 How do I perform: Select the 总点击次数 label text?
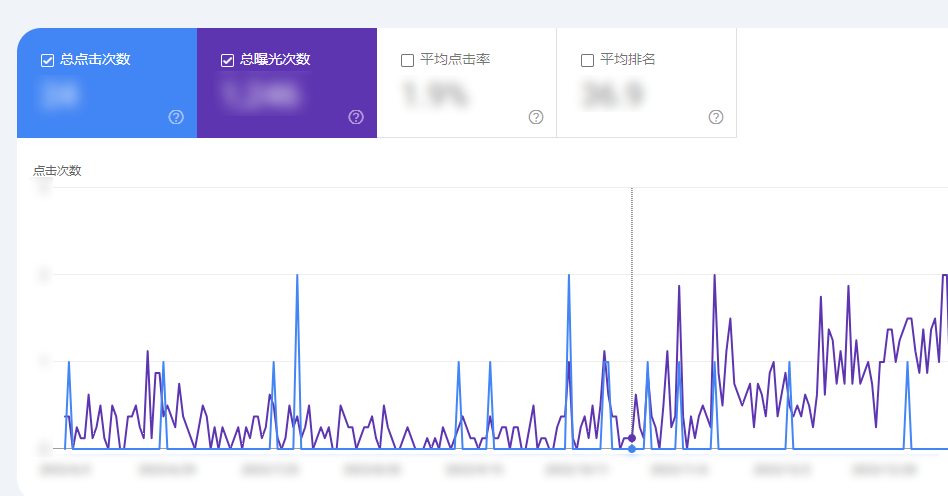pyautogui.click(x=95, y=59)
